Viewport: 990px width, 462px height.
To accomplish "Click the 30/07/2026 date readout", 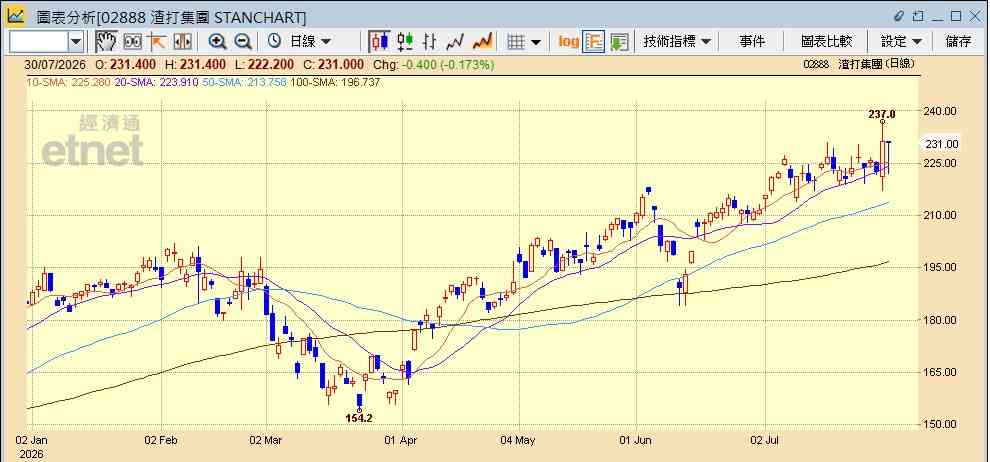I will [56, 64].
